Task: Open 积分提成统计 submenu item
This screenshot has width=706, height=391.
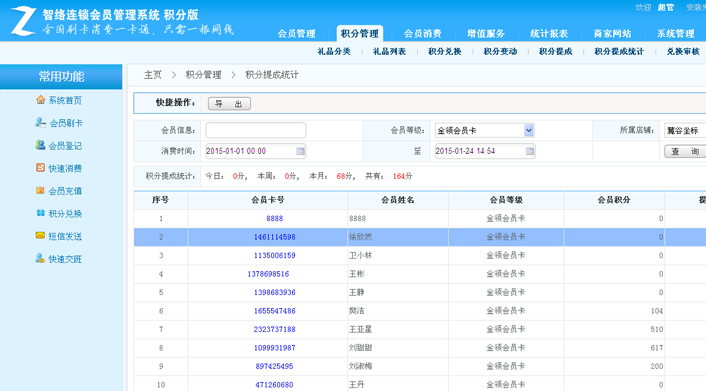Action: pos(619,51)
